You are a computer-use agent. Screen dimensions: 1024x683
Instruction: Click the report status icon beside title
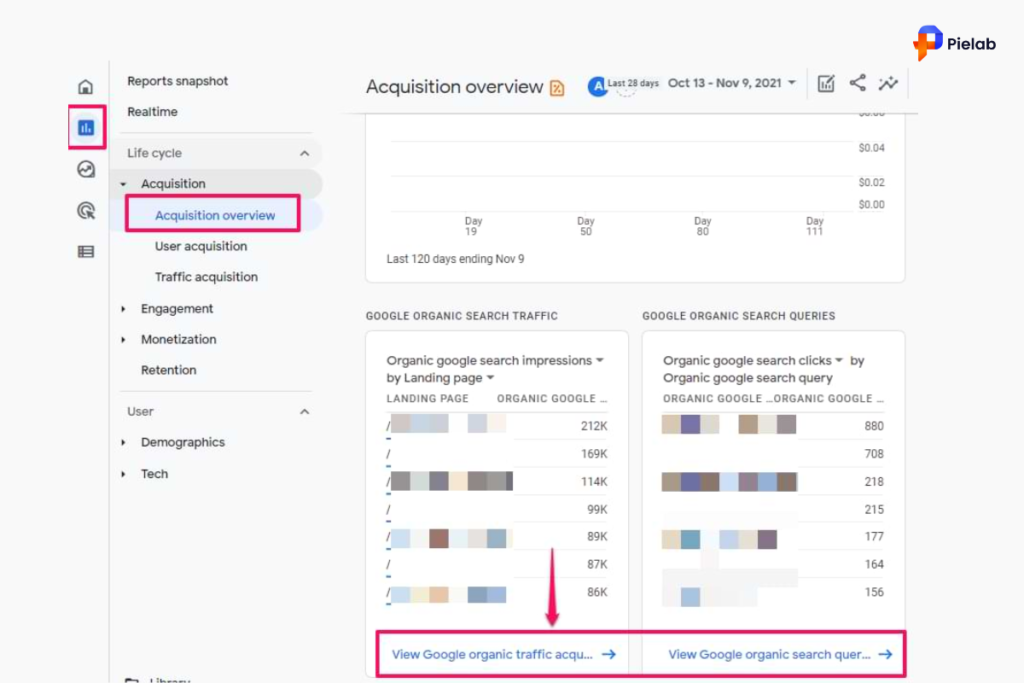pos(557,87)
